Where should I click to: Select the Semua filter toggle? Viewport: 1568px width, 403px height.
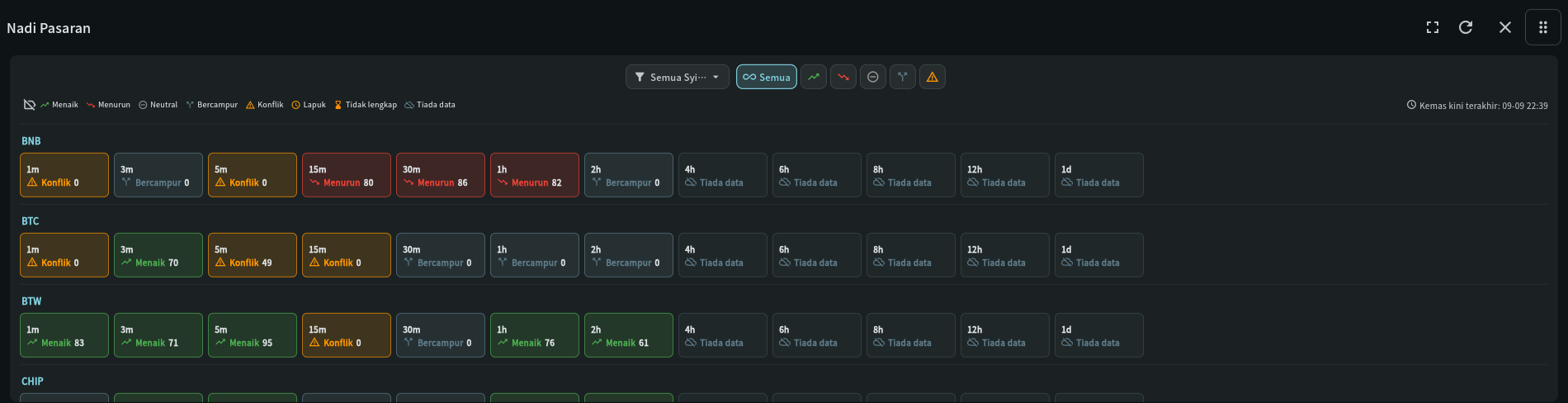[x=766, y=77]
